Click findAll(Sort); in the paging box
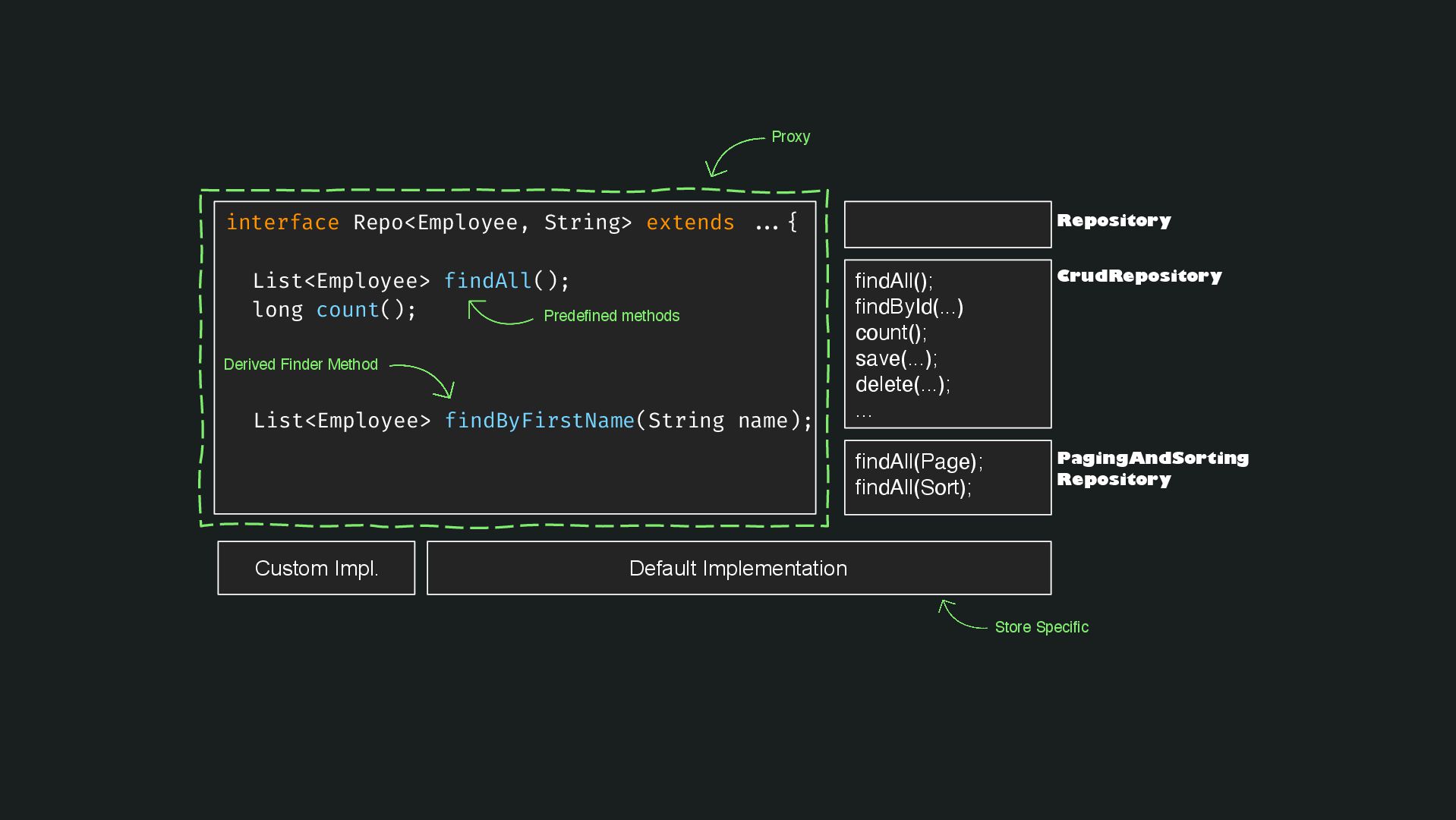 pyautogui.click(x=912, y=487)
